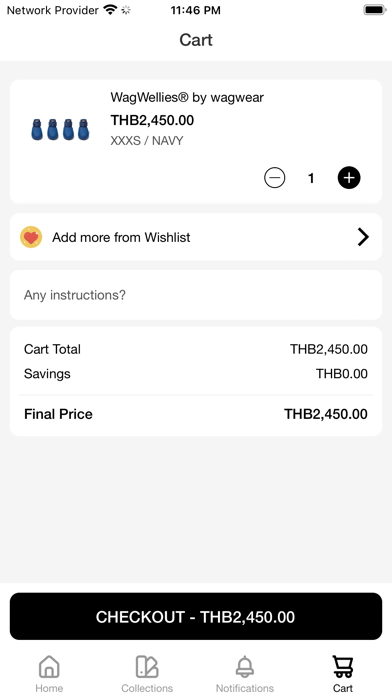Tap the Final Price amount

click(x=326, y=414)
